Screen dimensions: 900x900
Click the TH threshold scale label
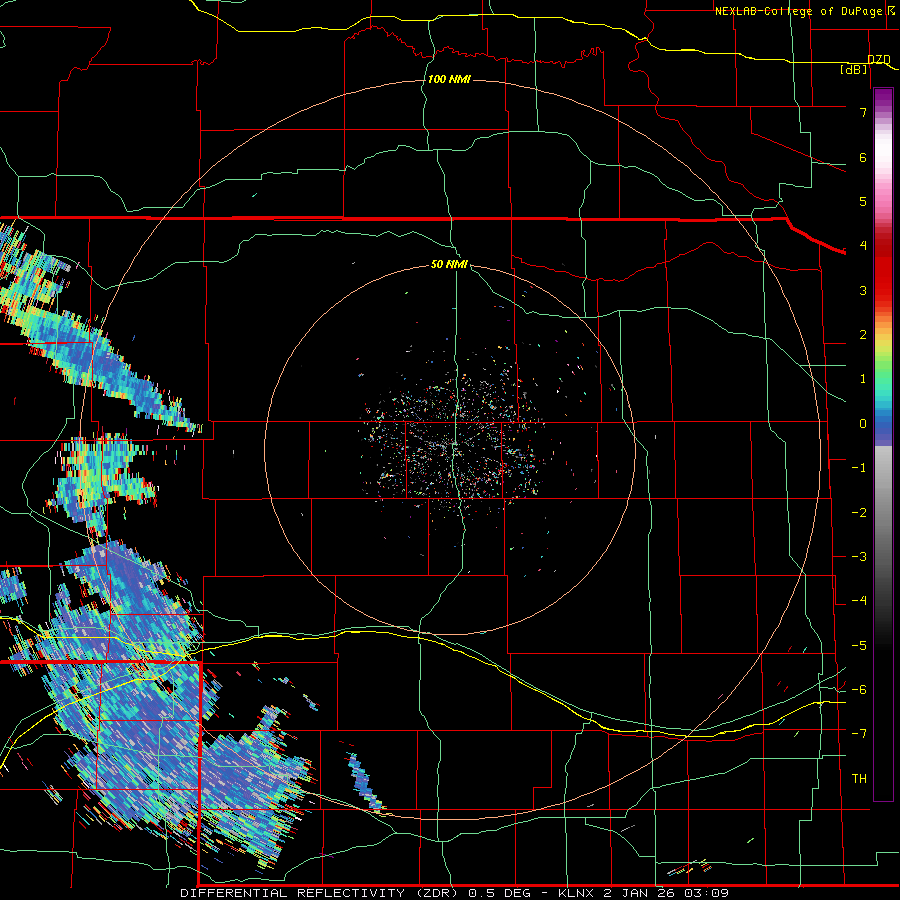[859, 779]
